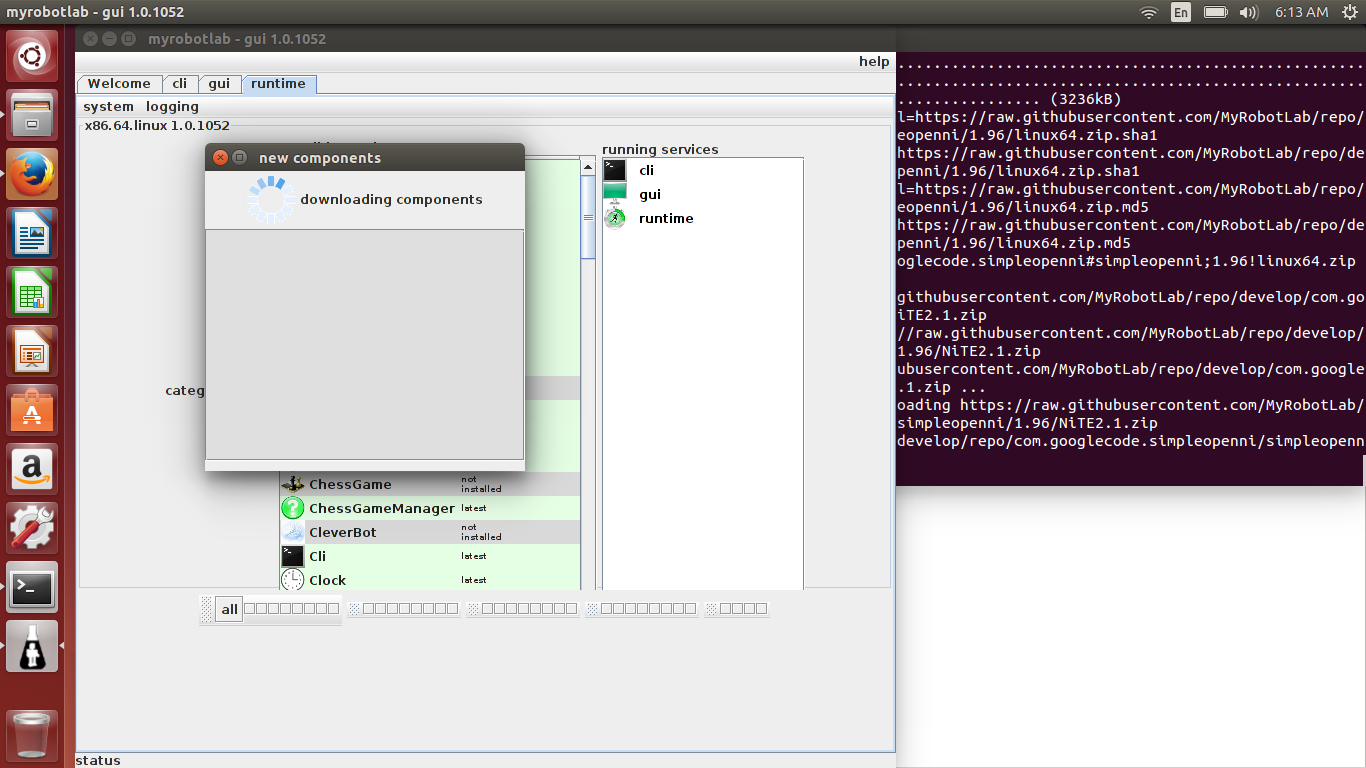Select the gui monitor icon under running services
This screenshot has height=768, width=1366.
[x=615, y=194]
